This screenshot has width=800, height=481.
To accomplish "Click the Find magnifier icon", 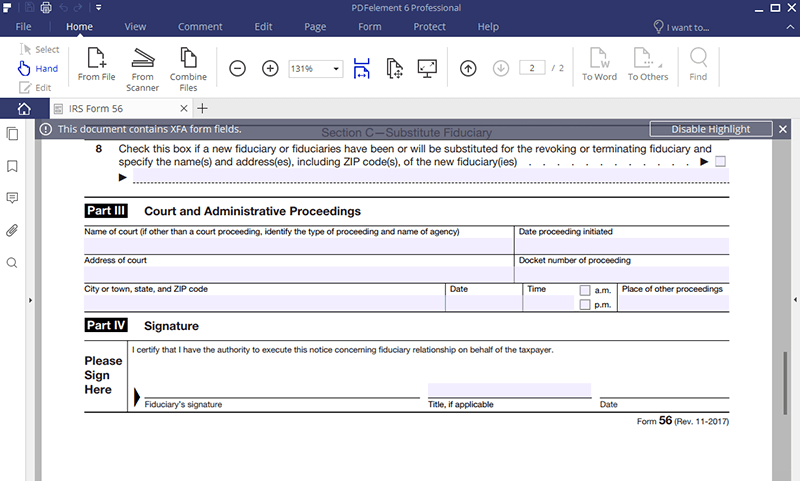I will [x=698, y=64].
